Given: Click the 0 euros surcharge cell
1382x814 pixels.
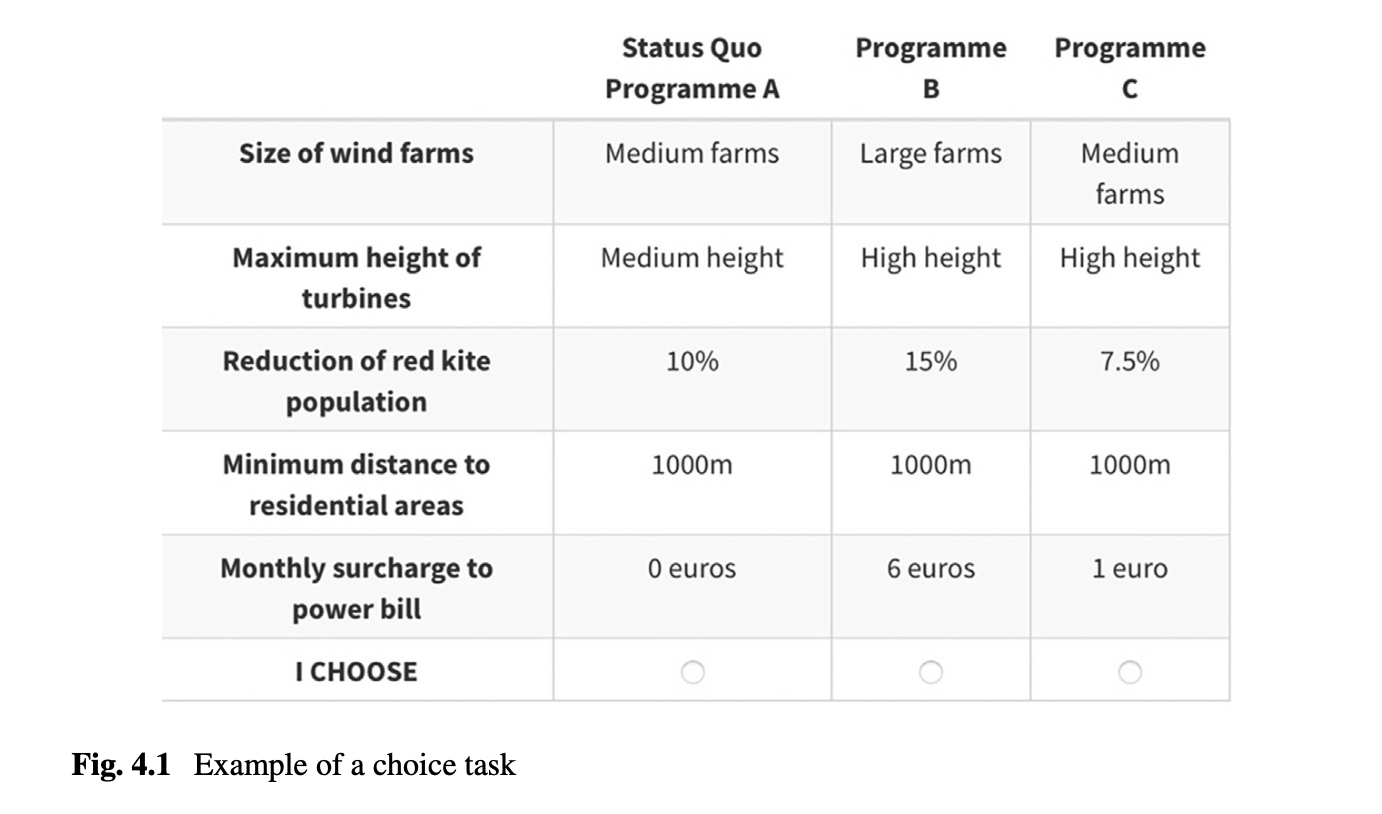Looking at the screenshot, I should pos(692,568).
